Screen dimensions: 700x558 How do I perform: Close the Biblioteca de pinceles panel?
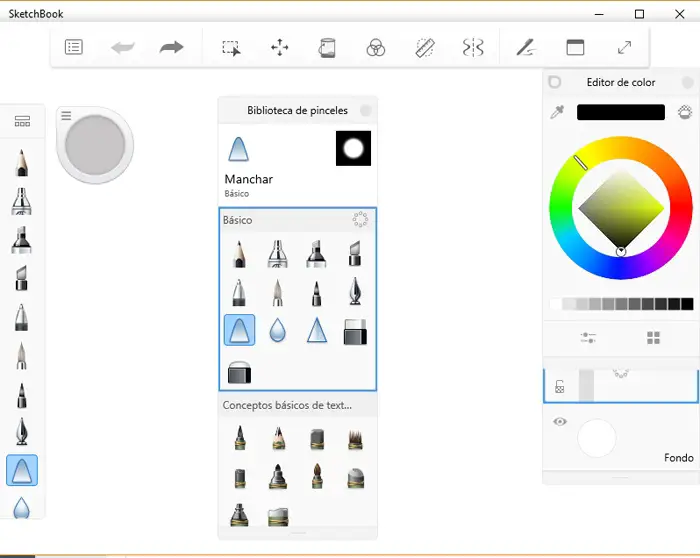point(366,110)
